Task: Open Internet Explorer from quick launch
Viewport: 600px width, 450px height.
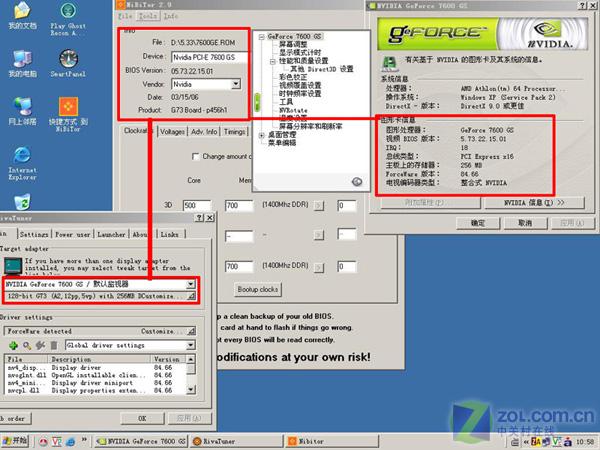Action: (70, 442)
